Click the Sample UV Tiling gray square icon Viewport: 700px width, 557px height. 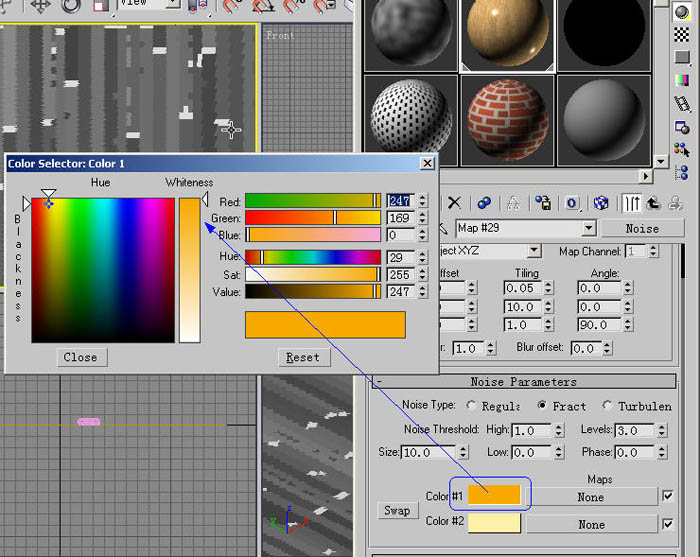click(x=682, y=57)
